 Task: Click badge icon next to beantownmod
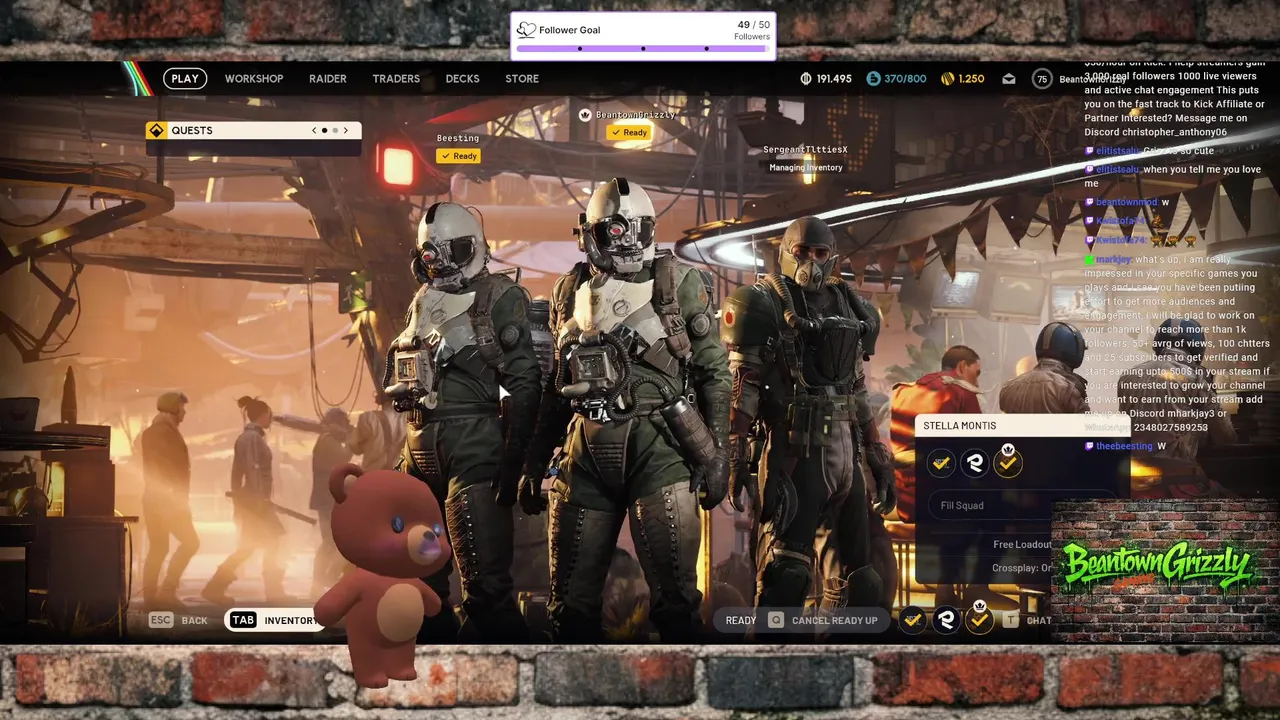pos(1089,202)
